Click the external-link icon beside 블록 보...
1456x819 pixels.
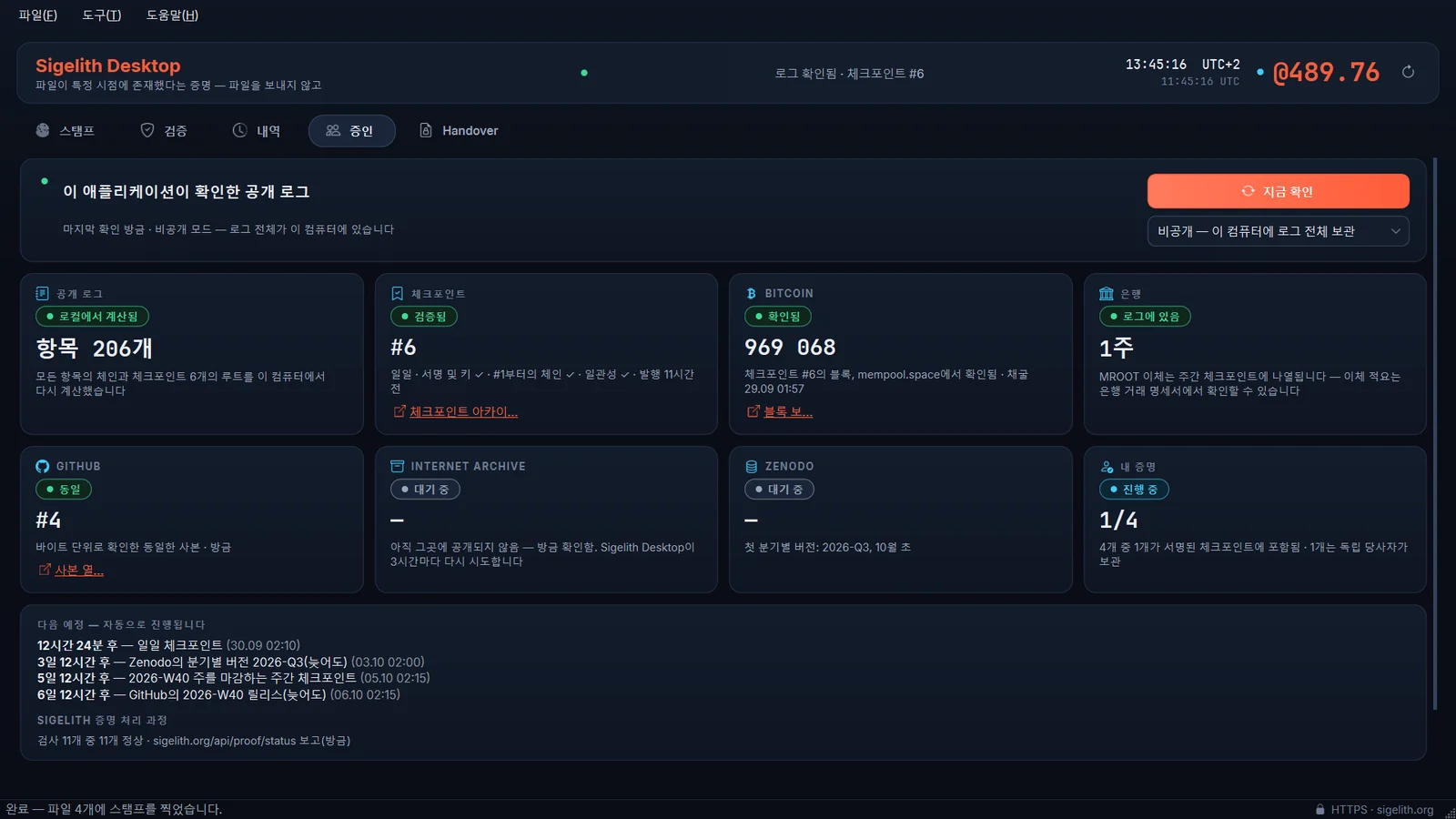(753, 411)
